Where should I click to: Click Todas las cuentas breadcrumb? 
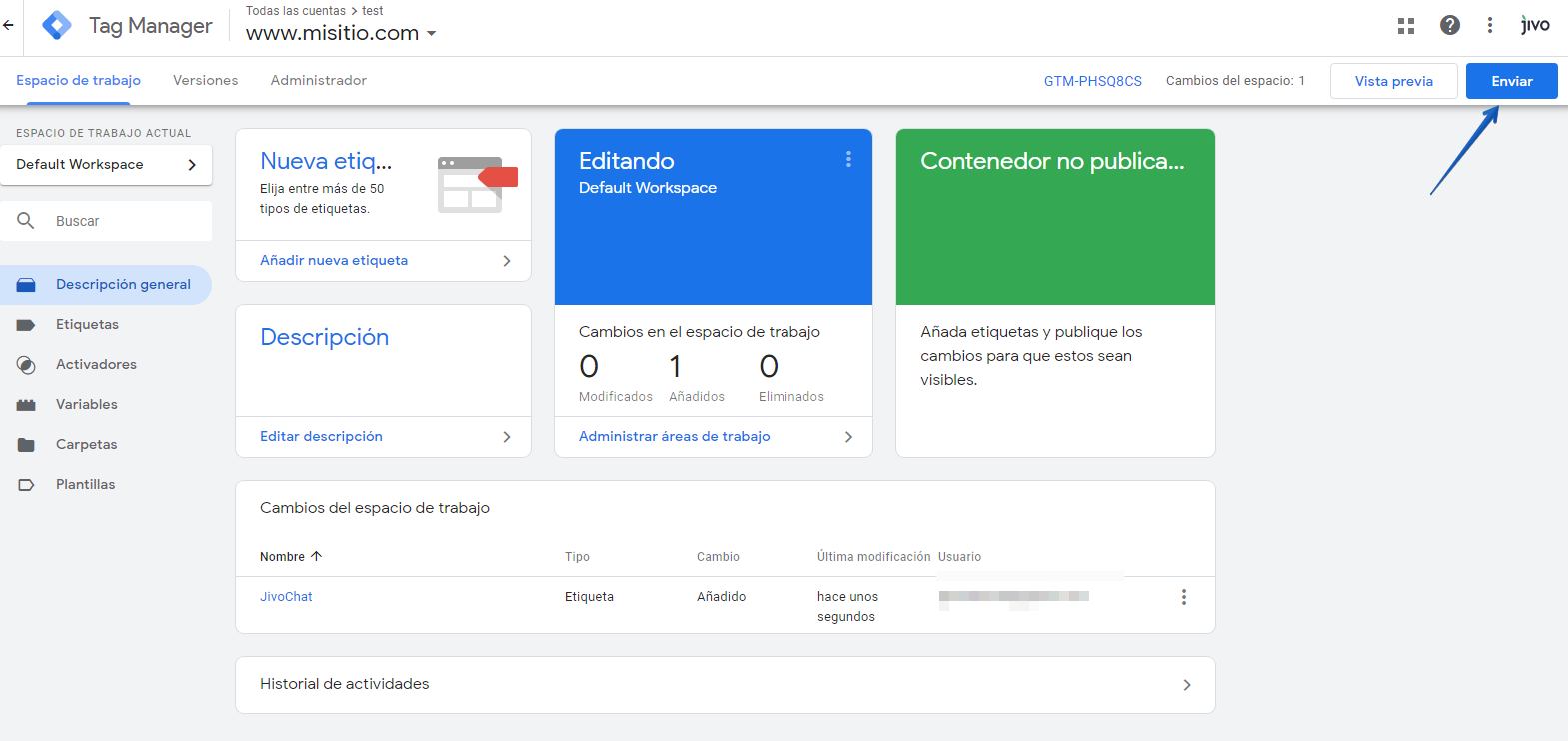click(x=296, y=11)
